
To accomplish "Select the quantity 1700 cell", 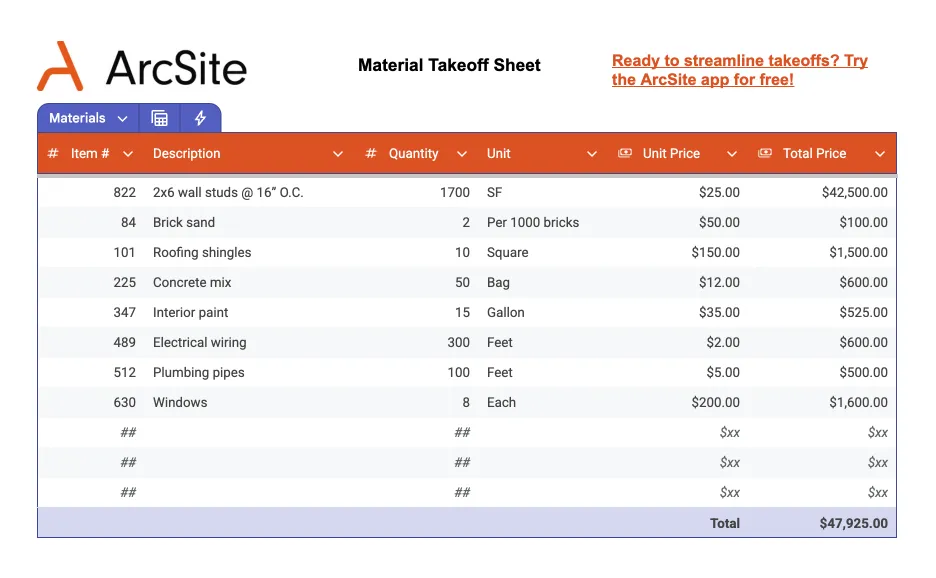I will (x=455, y=192).
